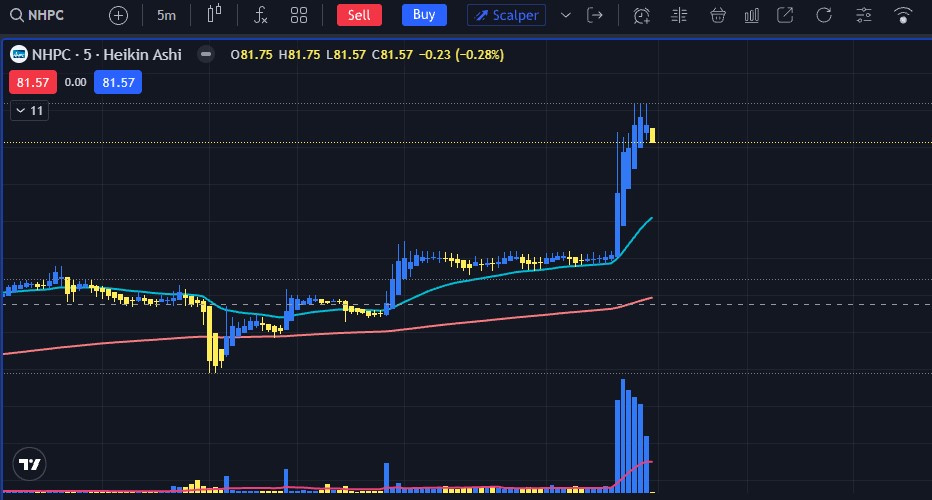Click the −0.23 (−0.28%) change text
This screenshot has height=500, width=932.
click(461, 55)
